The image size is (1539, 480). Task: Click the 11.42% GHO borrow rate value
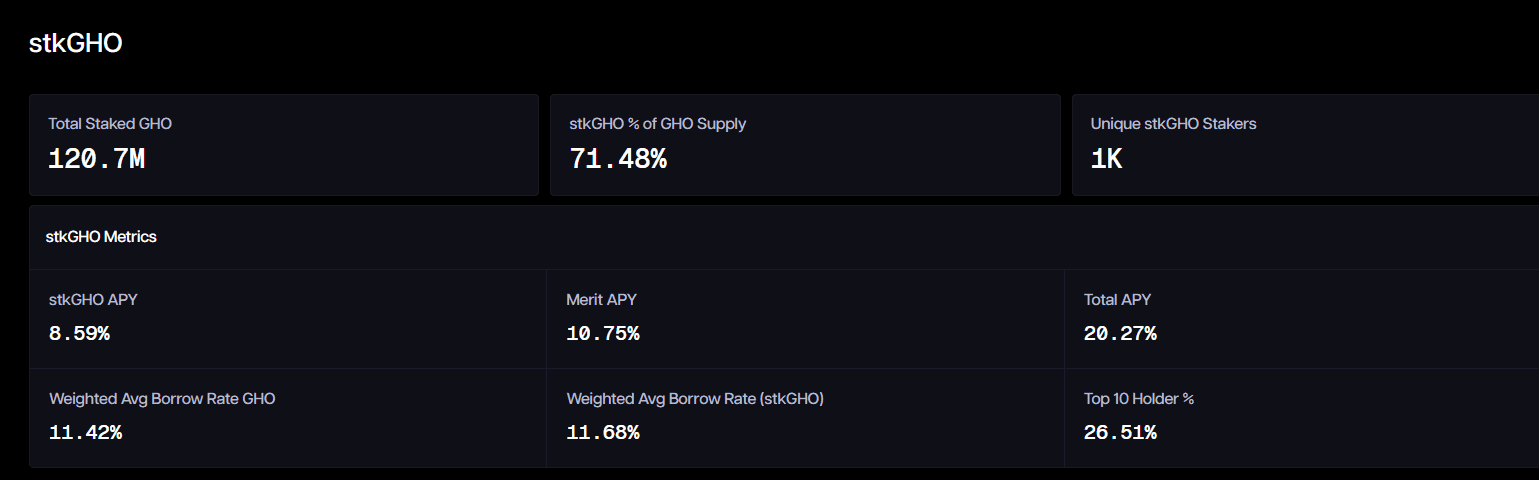85,433
